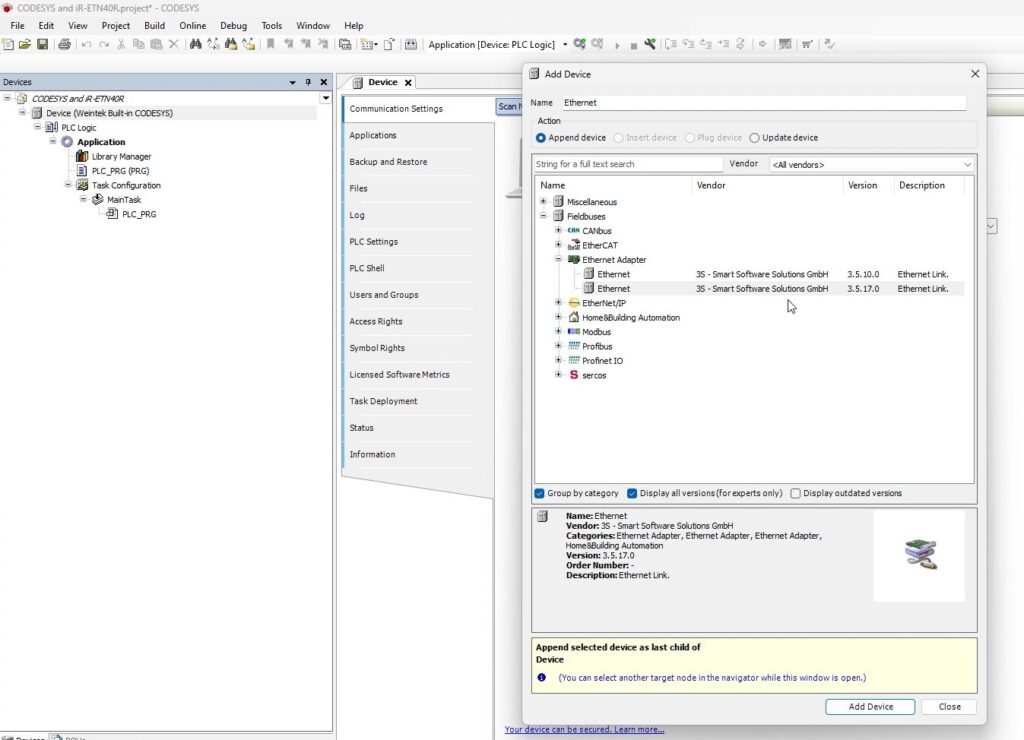Select the Plug device radio button

point(690,138)
